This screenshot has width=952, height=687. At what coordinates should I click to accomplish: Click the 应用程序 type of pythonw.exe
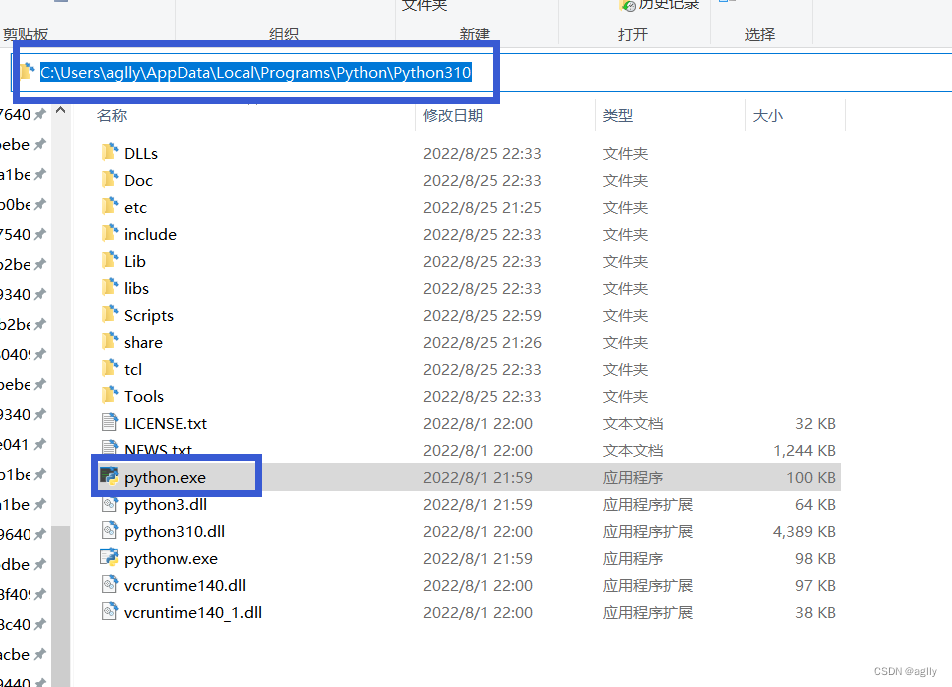click(633, 559)
